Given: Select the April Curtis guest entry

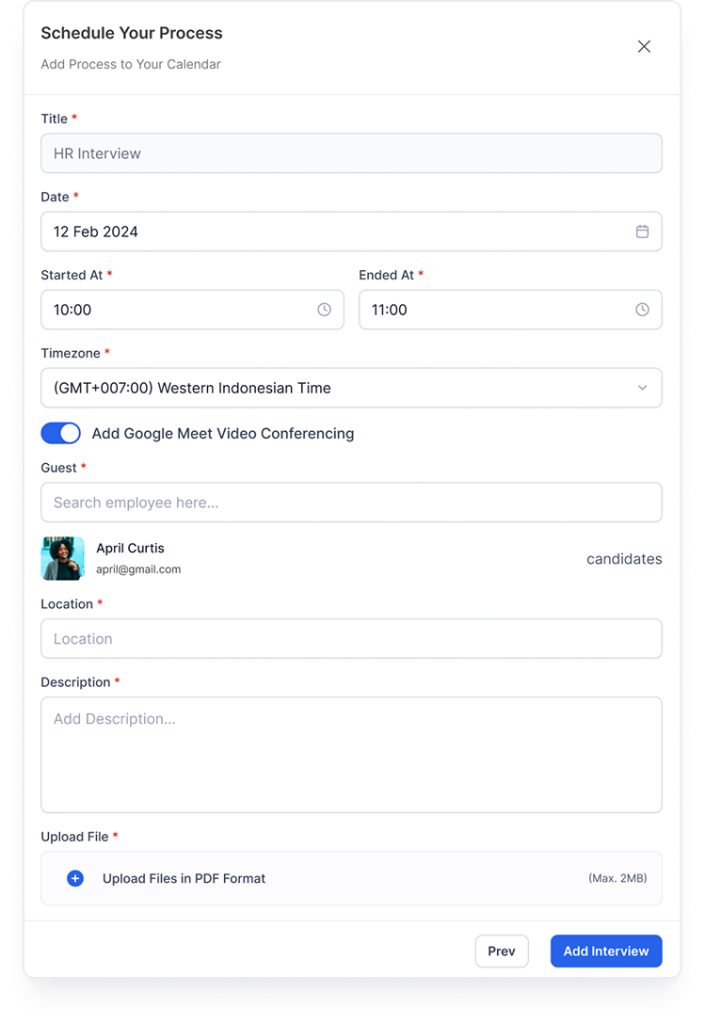Looking at the screenshot, I should click(351, 558).
